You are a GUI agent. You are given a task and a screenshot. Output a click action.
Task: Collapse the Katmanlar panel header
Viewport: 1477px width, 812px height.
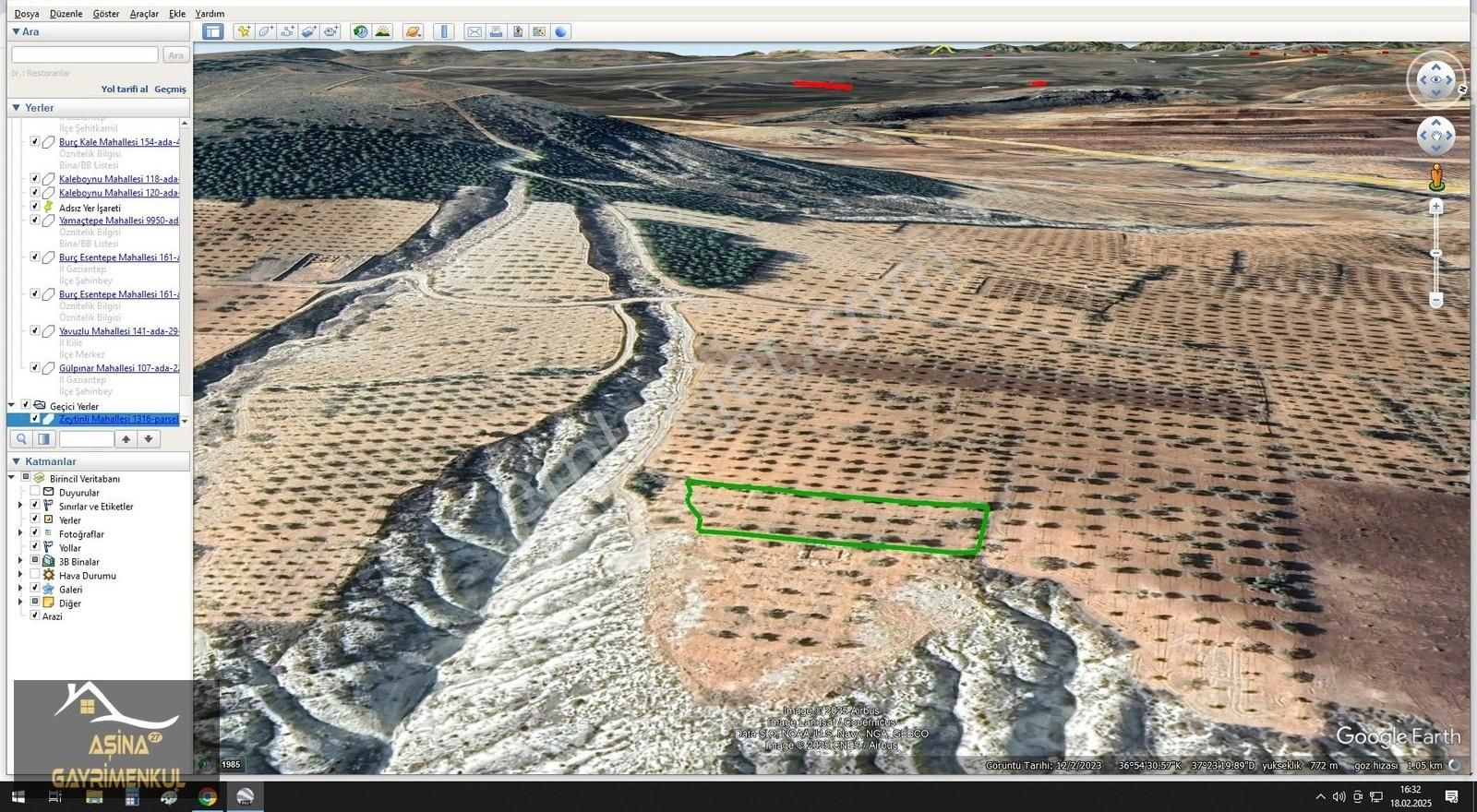click(16, 461)
